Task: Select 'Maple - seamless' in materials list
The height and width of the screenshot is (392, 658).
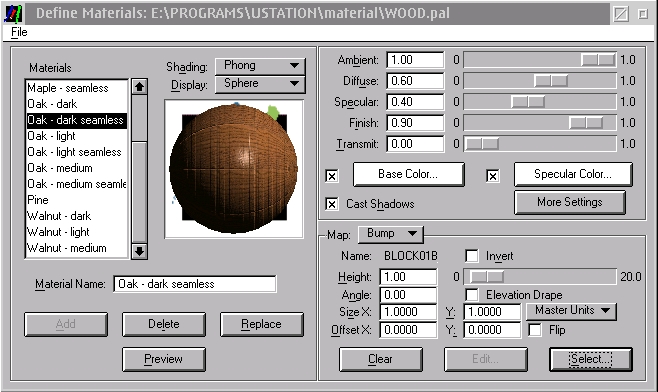Action: click(77, 88)
